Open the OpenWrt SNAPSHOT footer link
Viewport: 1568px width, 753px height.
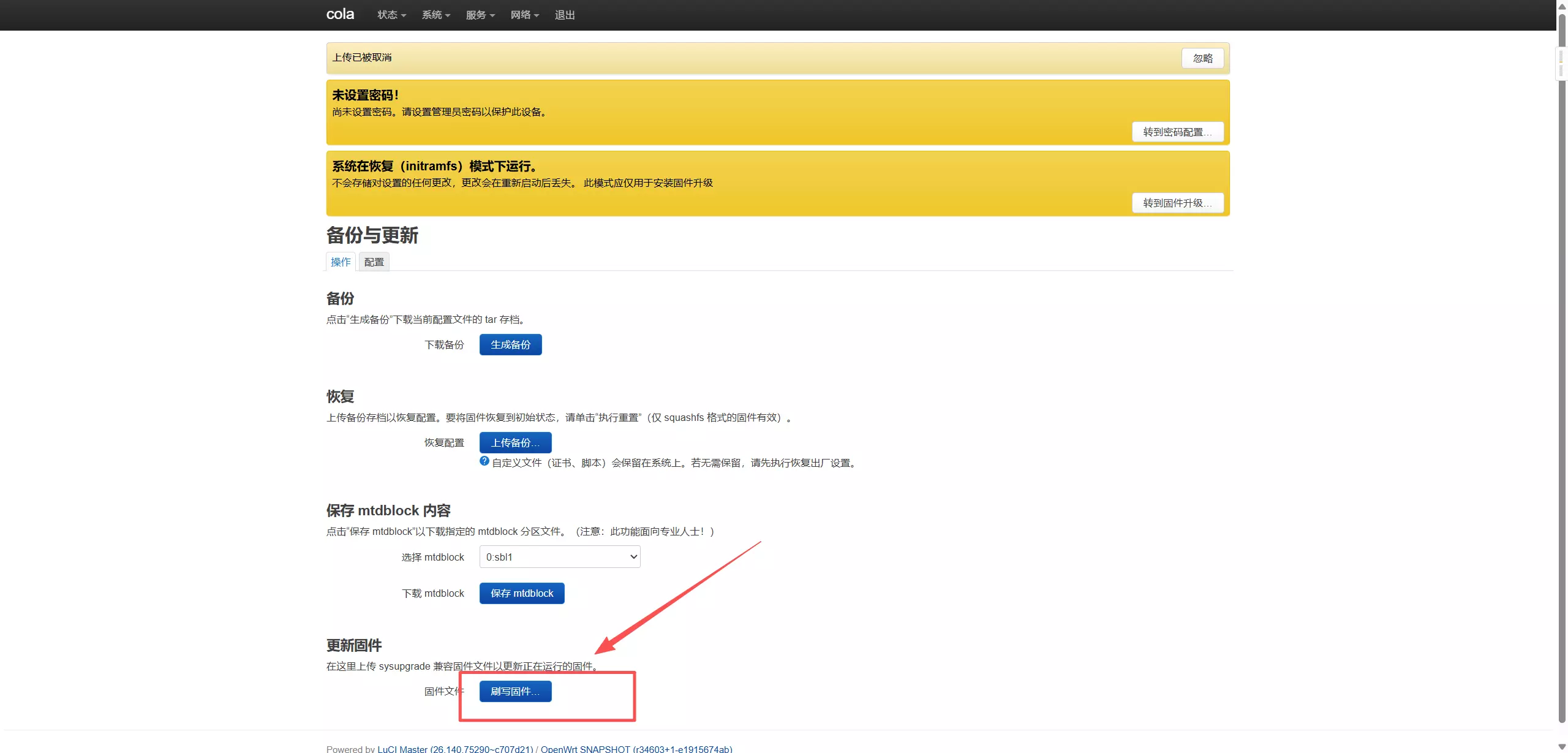636,749
